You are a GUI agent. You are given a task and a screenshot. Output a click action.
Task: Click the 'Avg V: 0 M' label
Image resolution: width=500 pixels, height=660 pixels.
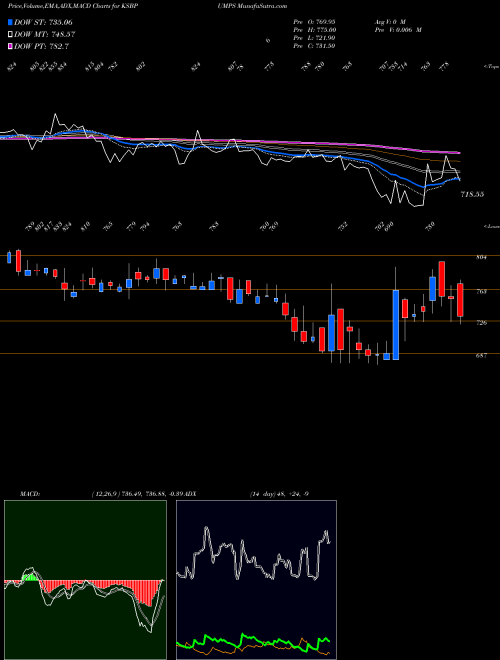click(389, 21)
